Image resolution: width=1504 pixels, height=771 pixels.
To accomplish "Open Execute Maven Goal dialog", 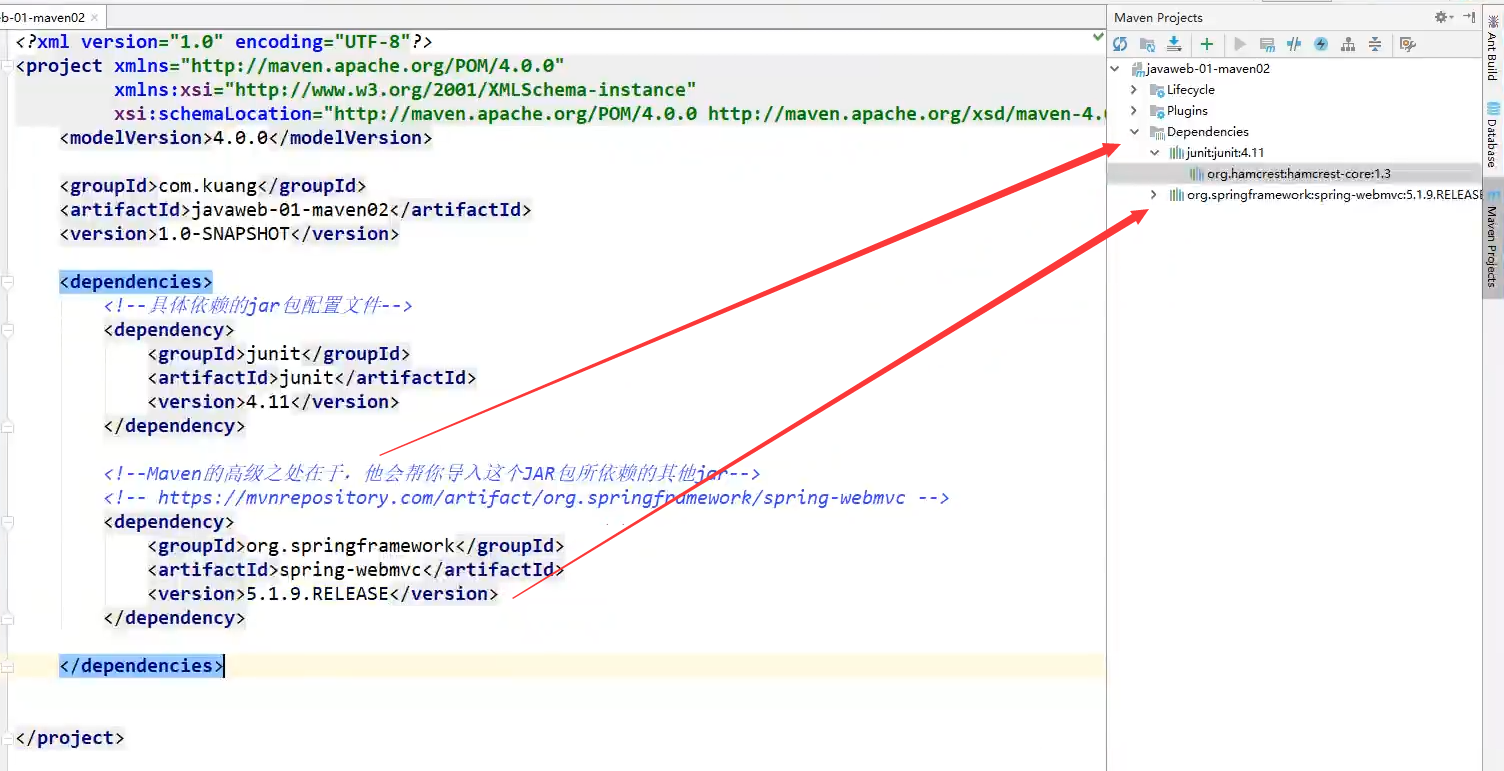I will click(x=1267, y=44).
